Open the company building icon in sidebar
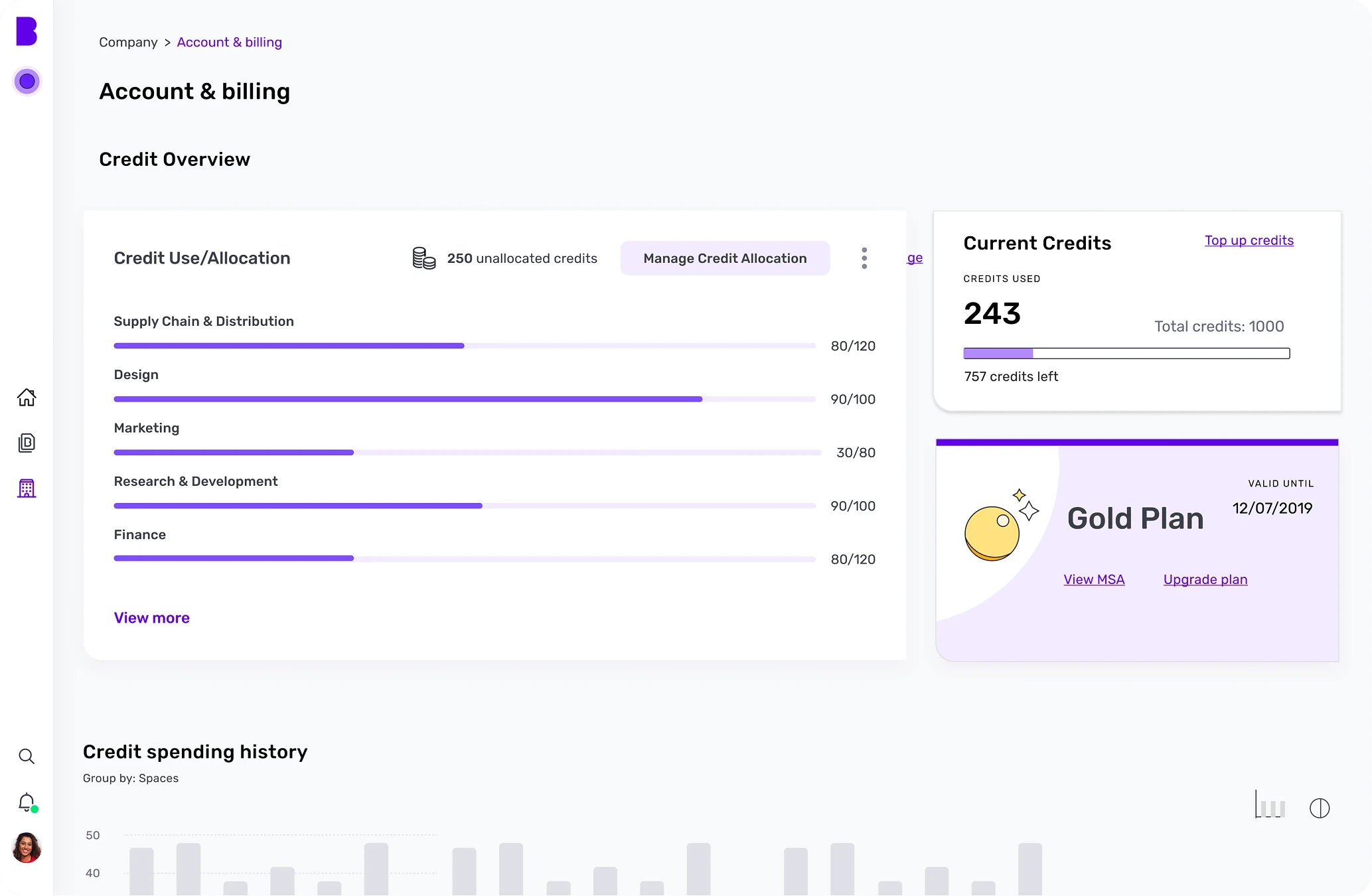The height and width of the screenshot is (896, 1372). [27, 488]
